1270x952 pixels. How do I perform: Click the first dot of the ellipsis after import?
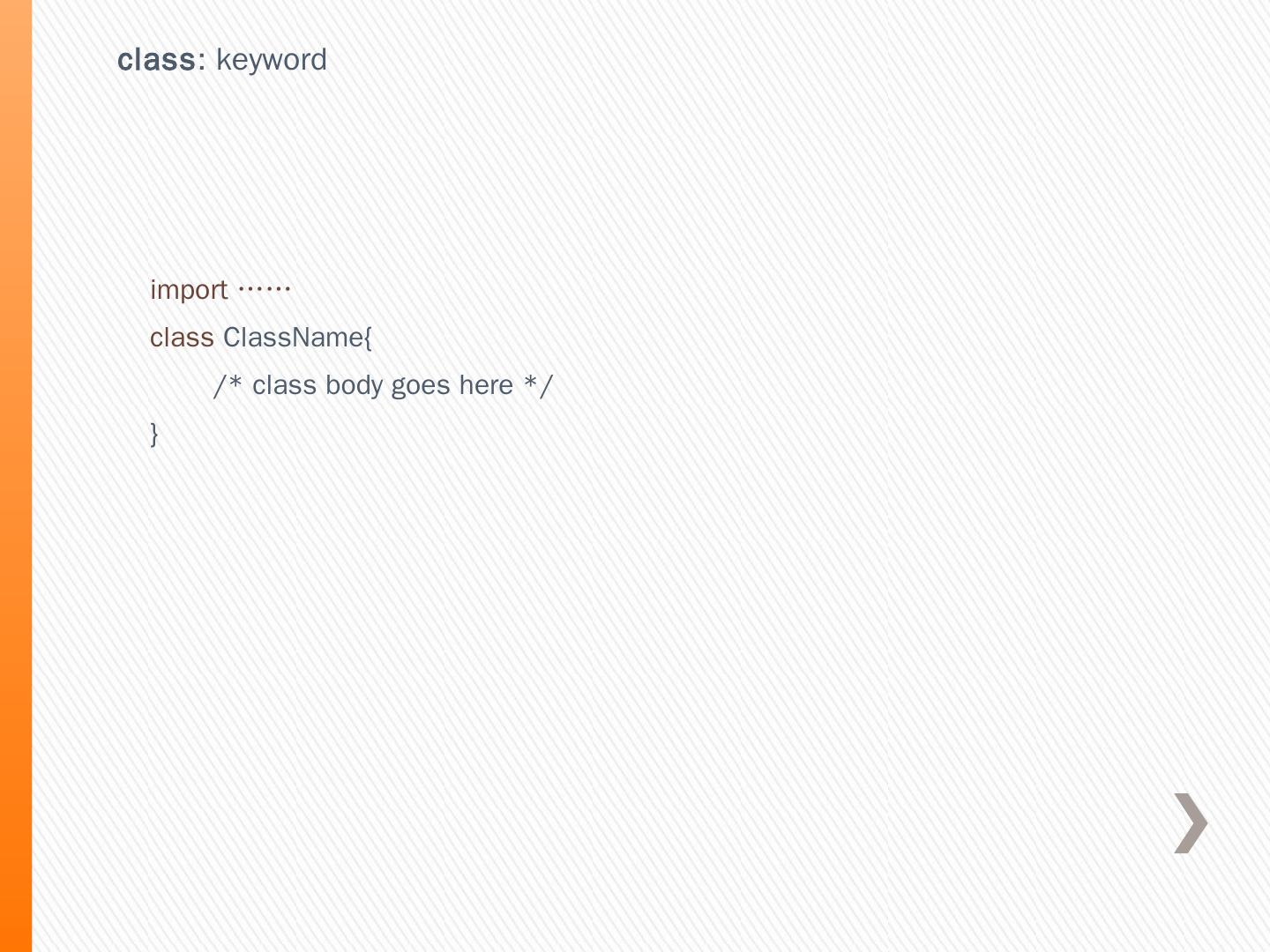click(242, 289)
